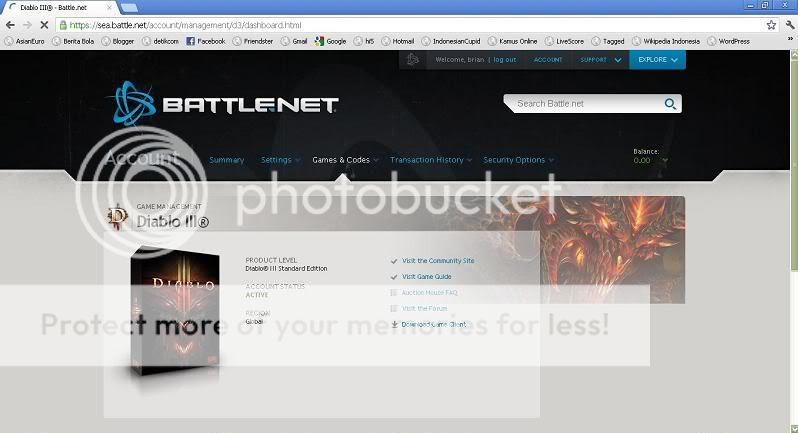Click Download Game Client link
798x433 pixels.
tap(434, 324)
